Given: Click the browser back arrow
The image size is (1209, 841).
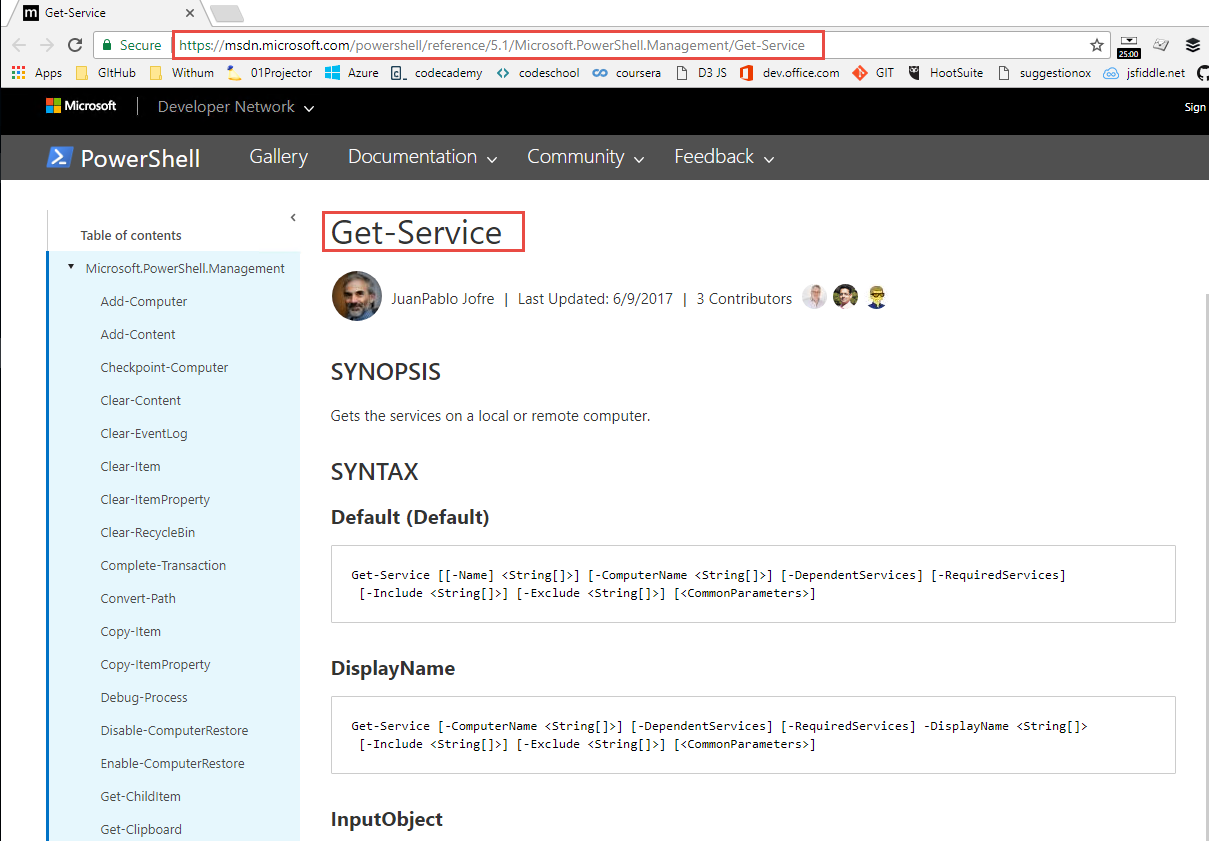Looking at the screenshot, I should coord(19,45).
